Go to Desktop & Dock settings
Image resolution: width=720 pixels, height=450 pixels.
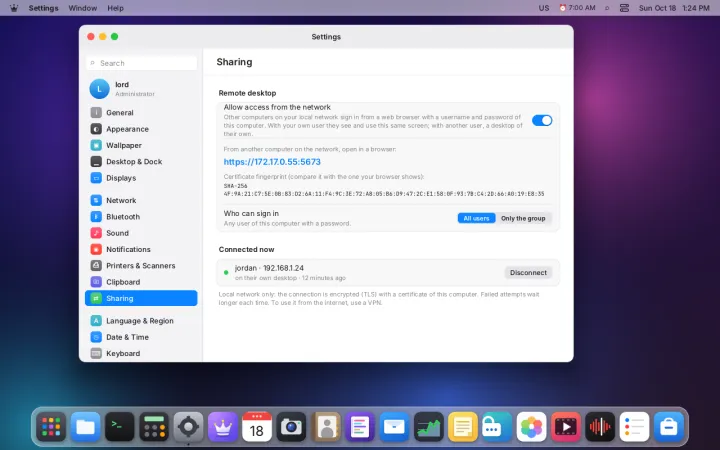[141, 162]
